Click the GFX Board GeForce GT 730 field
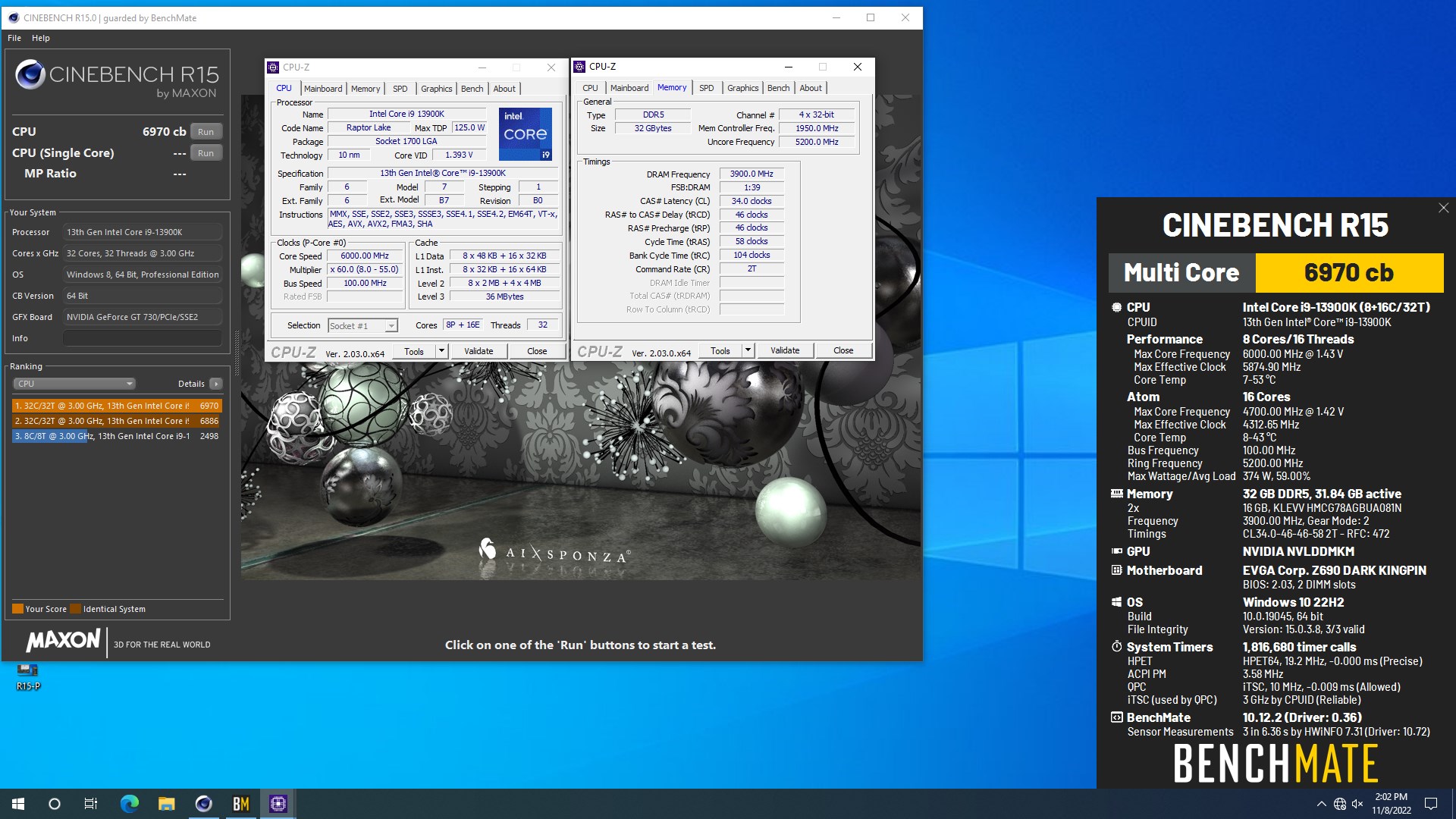The height and width of the screenshot is (819, 1456). coord(143,317)
